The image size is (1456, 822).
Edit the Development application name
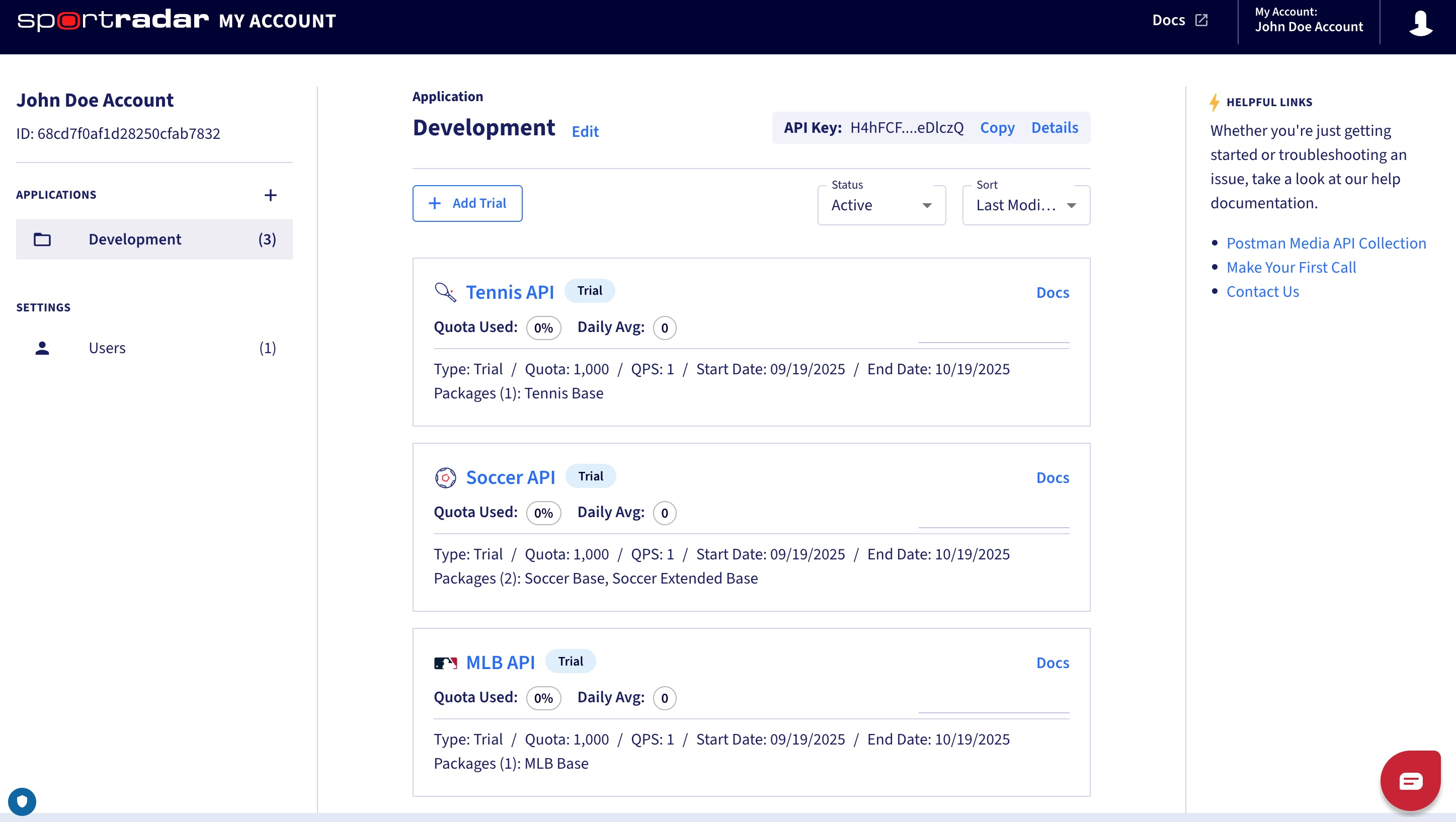coord(585,132)
